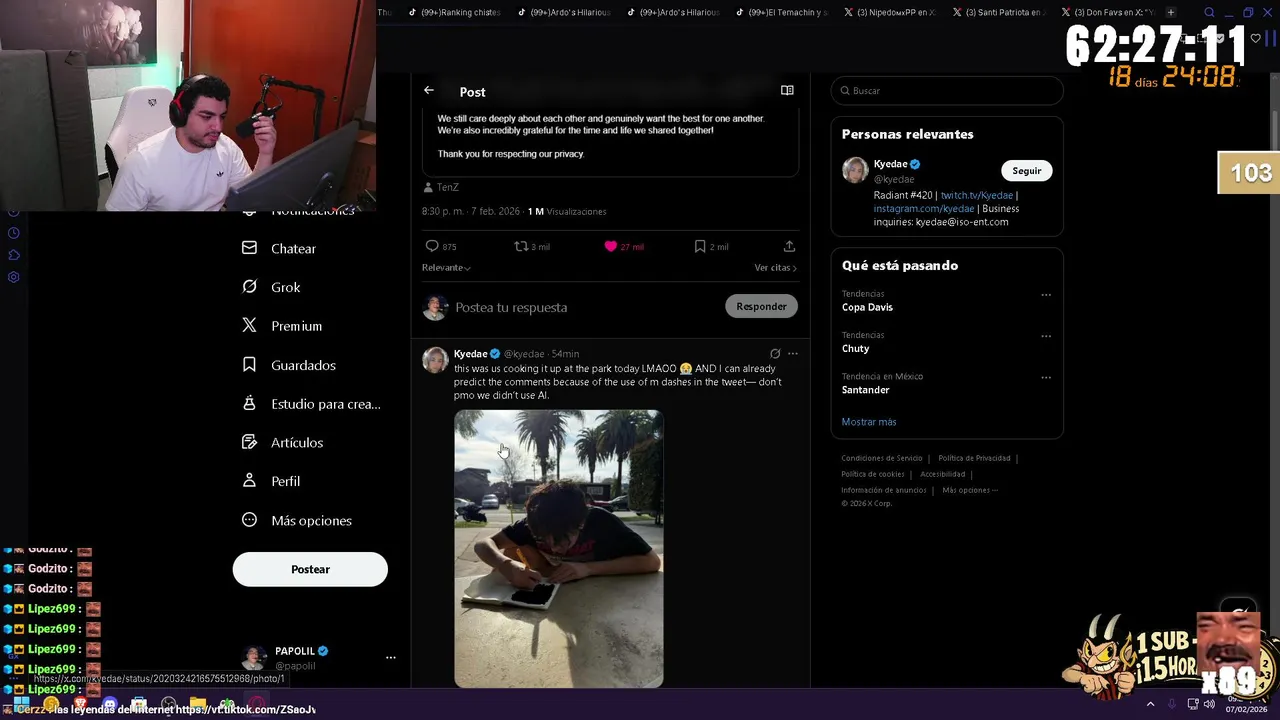Click the repost icon showing 3 mil
The width and height of the screenshot is (1280, 720).
coord(521,246)
